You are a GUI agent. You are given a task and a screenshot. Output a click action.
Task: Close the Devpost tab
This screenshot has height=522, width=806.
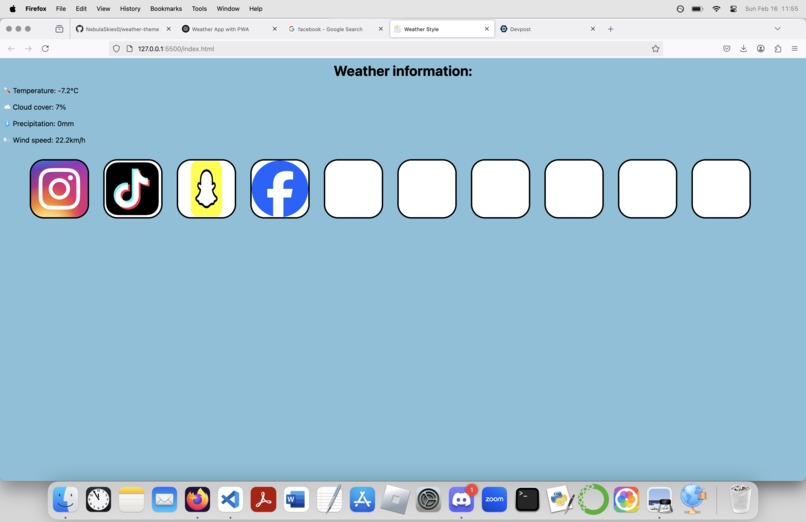pyautogui.click(x=593, y=29)
